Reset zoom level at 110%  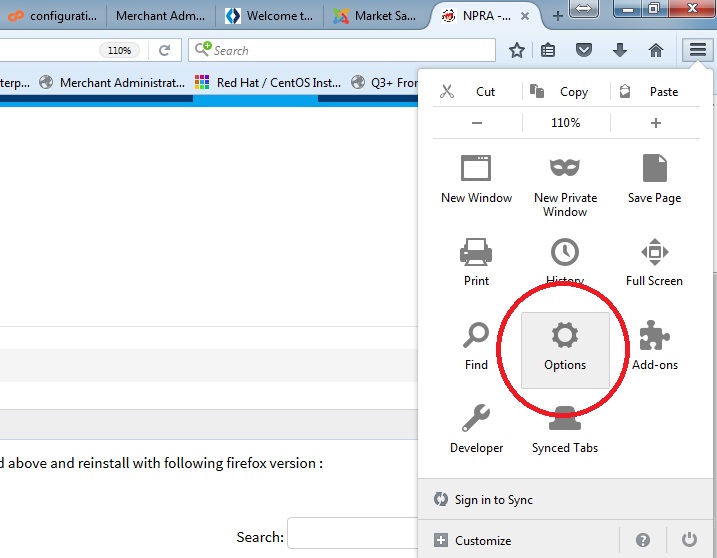[566, 123]
